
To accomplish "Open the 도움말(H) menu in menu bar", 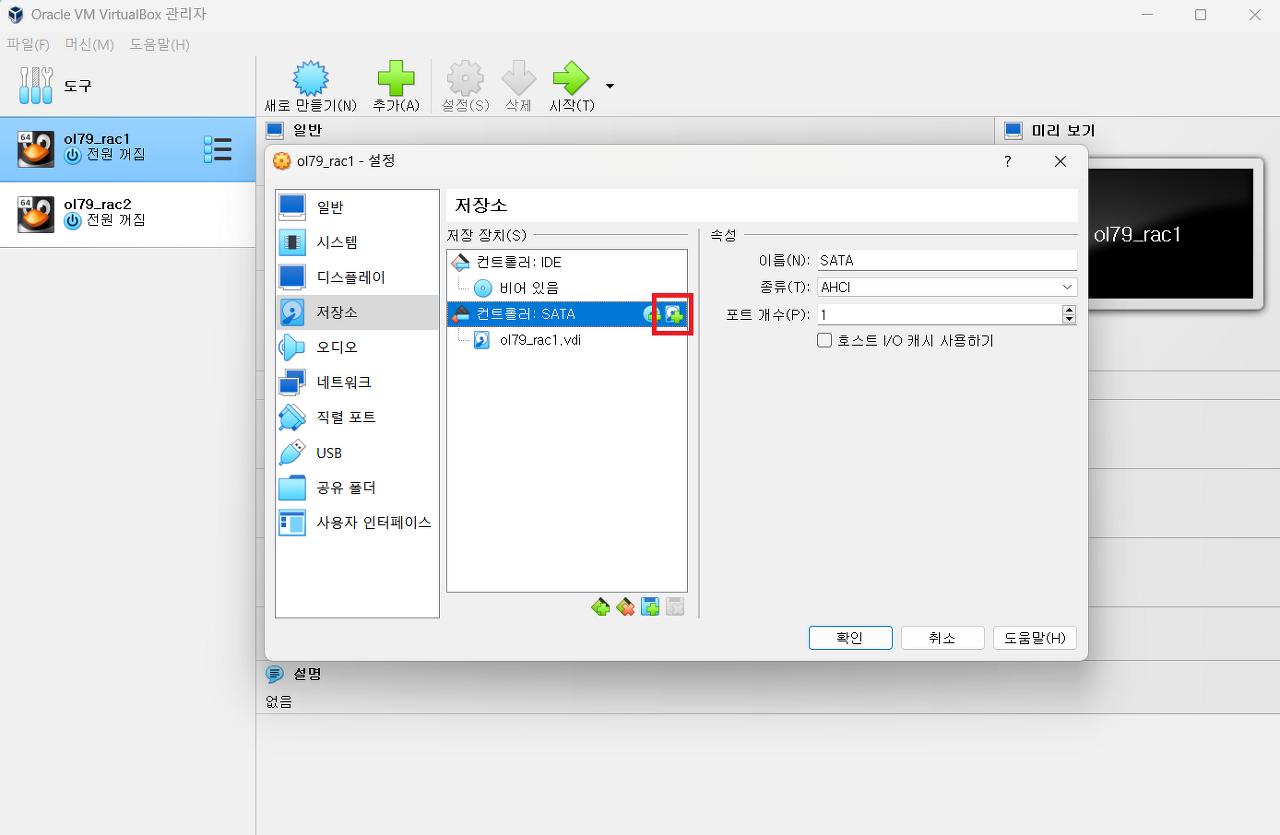I will [x=159, y=45].
